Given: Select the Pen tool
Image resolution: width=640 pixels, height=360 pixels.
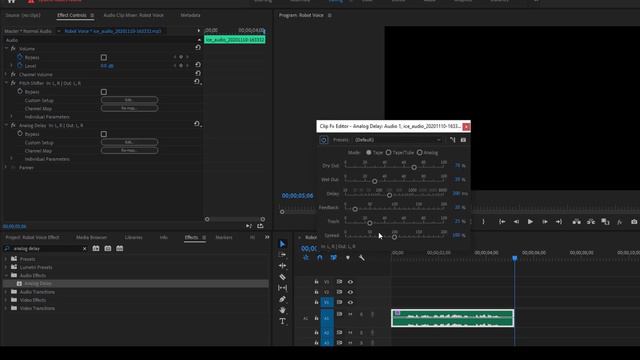Looking at the screenshot, I should click(x=282, y=299).
